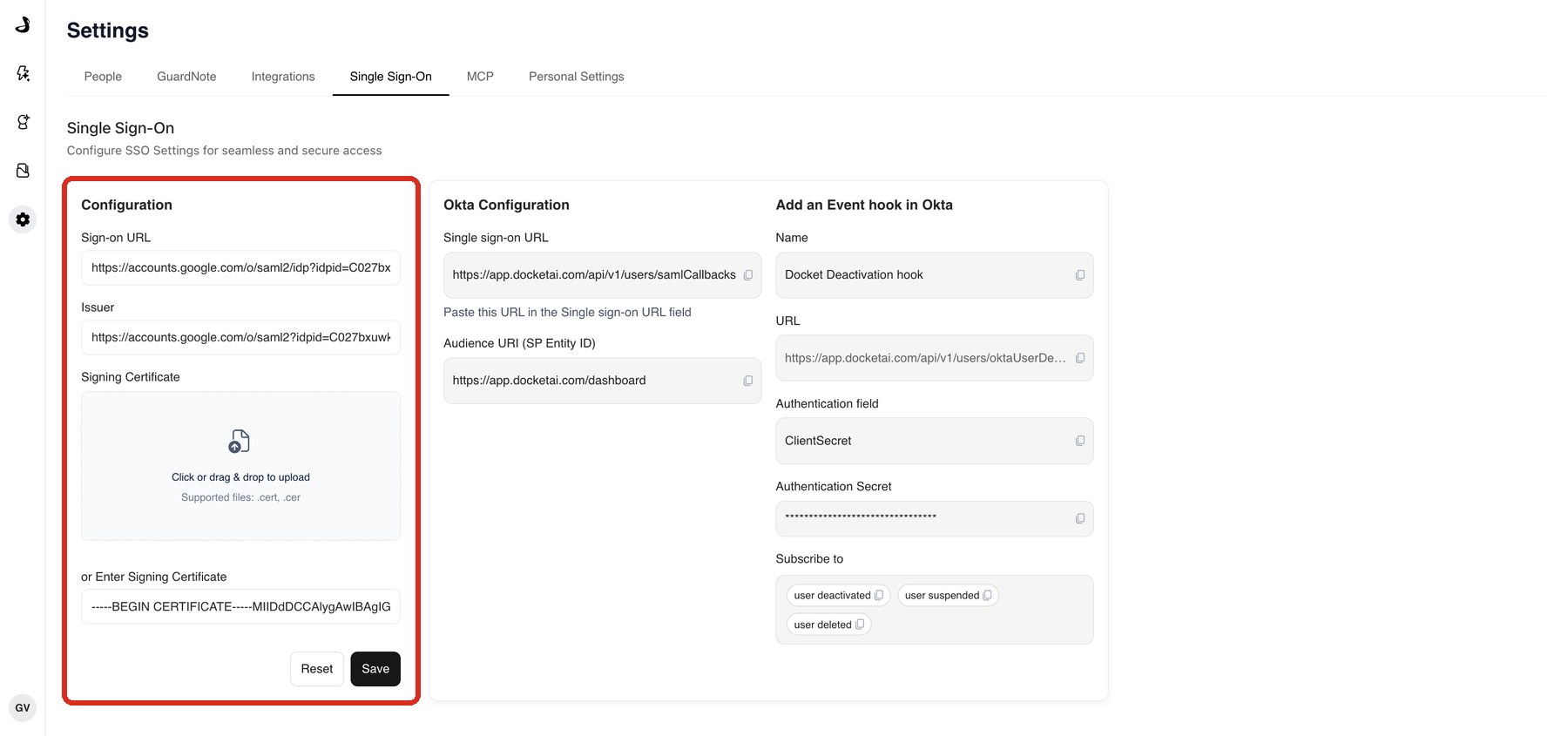Click the 'Okta Configuration' heading
The width and height of the screenshot is (1568, 736).
(506, 205)
